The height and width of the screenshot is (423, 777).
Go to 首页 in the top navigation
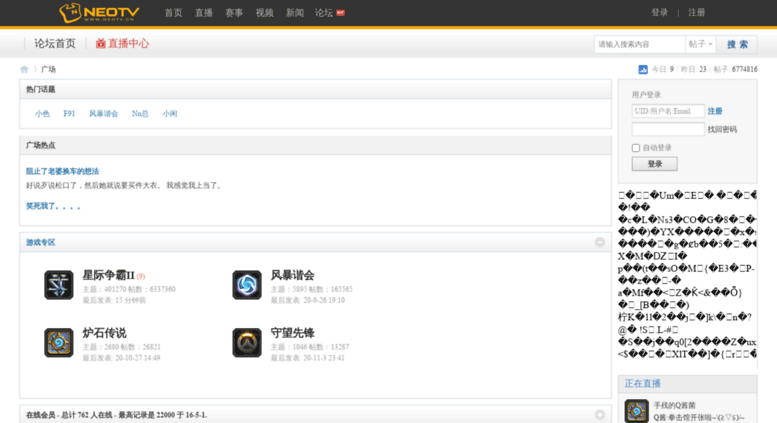173,13
